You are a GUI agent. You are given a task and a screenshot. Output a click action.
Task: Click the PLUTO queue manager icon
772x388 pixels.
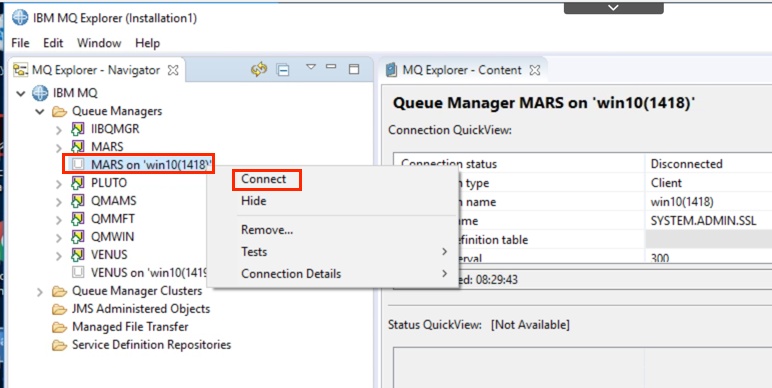pos(78,183)
